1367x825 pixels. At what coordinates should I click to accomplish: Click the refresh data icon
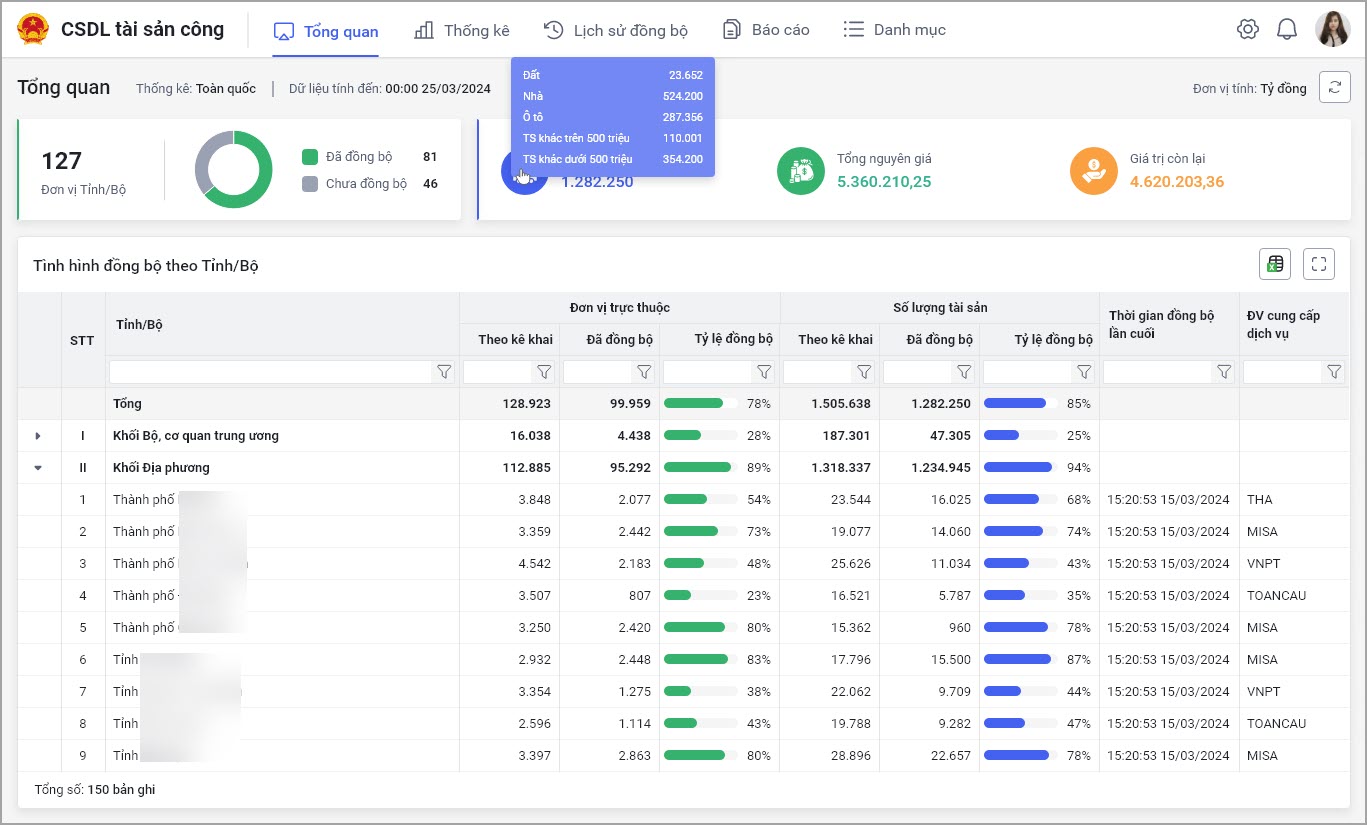pyautogui.click(x=1334, y=88)
